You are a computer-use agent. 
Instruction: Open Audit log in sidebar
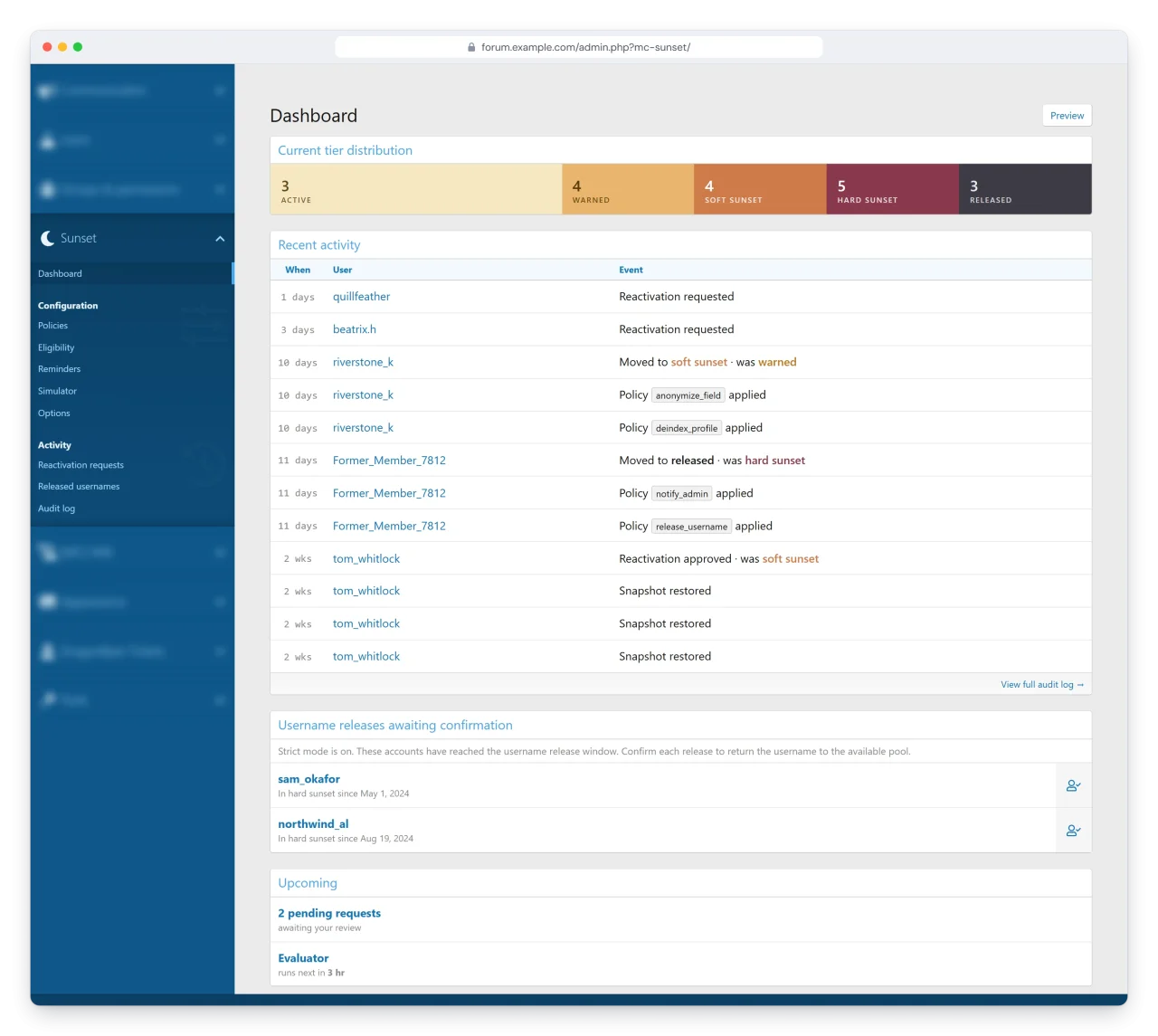tap(56, 508)
